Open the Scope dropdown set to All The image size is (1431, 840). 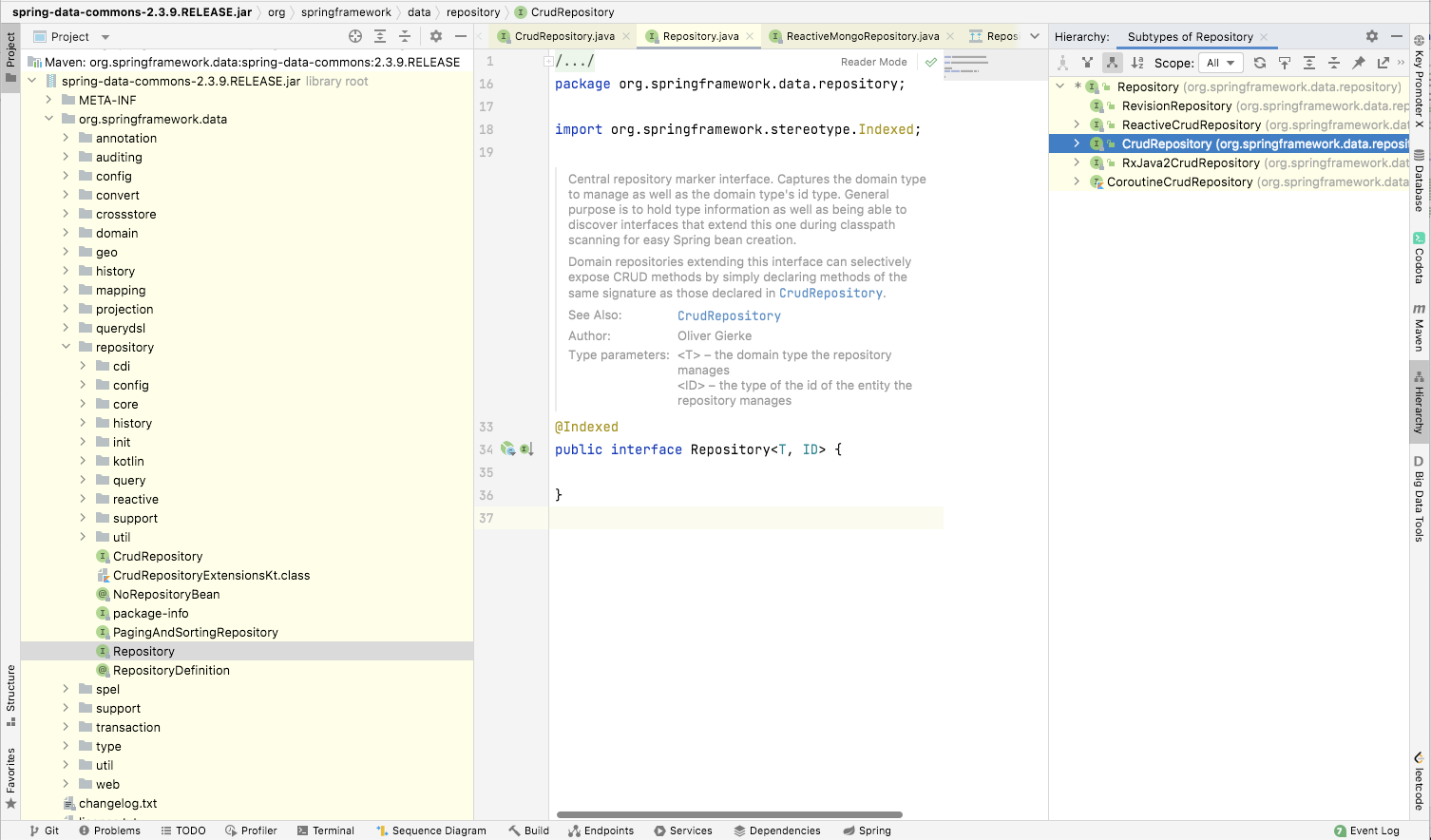point(1221,63)
